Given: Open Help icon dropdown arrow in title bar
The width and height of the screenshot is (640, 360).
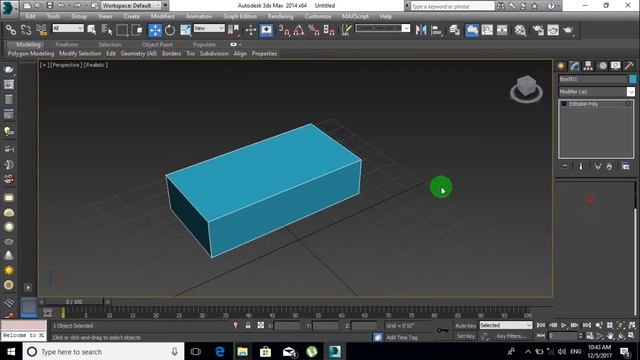Looking at the screenshot, I should click(x=559, y=6).
